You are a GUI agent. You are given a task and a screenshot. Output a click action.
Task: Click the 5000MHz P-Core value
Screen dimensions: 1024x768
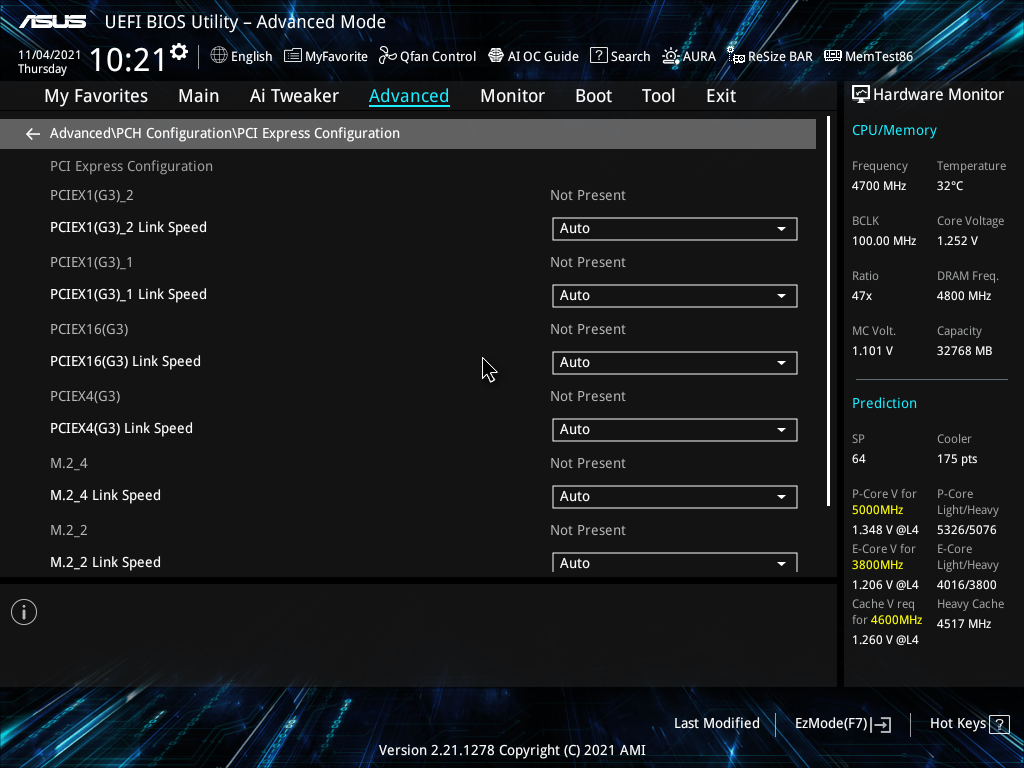878,510
